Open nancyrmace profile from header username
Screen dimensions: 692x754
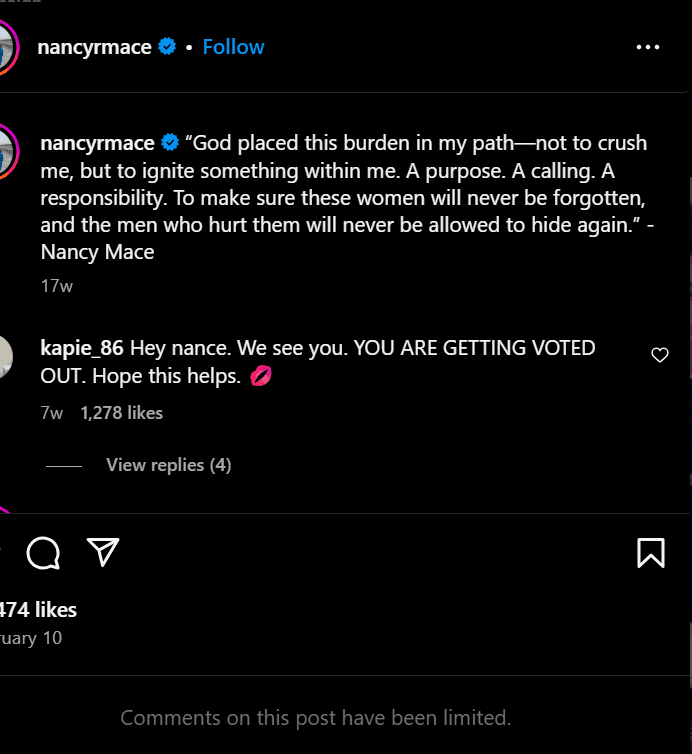point(94,47)
